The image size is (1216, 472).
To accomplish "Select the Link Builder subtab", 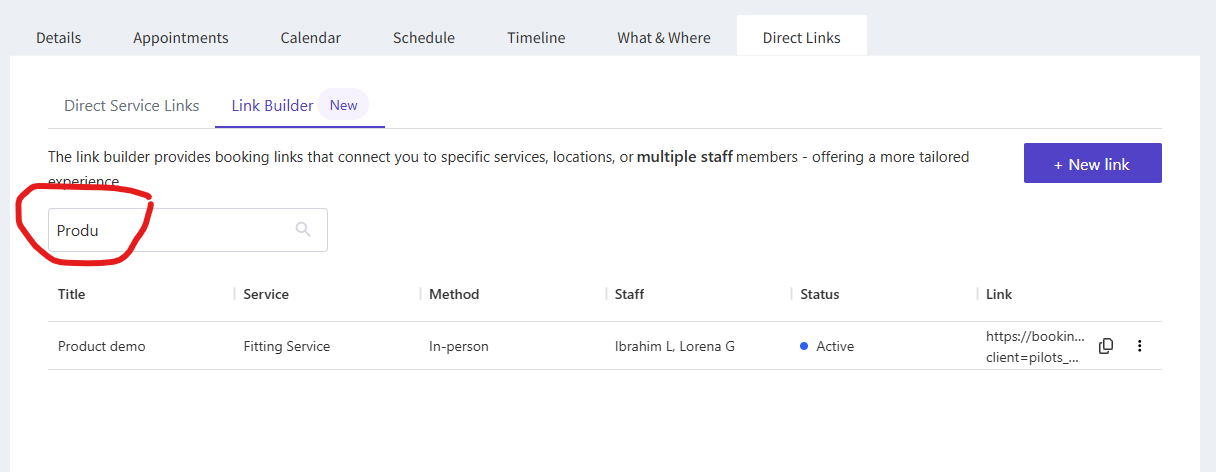I will [273, 105].
